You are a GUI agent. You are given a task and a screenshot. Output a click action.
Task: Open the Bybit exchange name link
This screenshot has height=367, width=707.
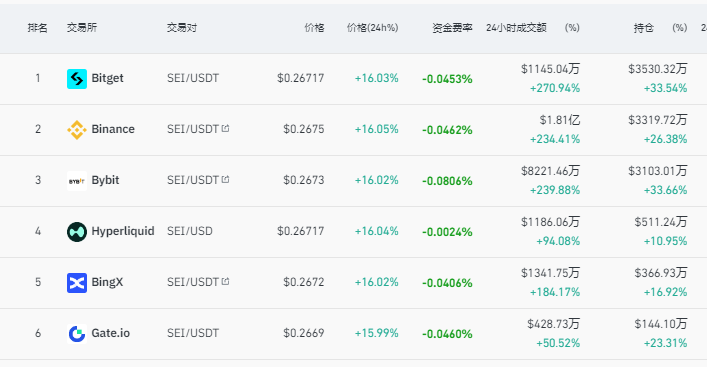pyautogui.click(x=105, y=180)
